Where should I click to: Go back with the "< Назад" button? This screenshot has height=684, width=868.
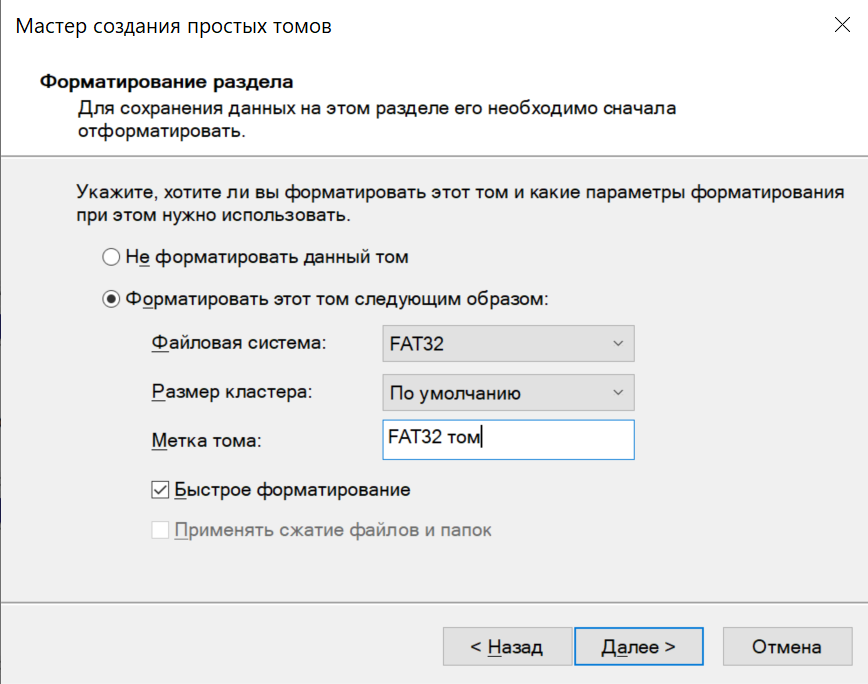507,647
